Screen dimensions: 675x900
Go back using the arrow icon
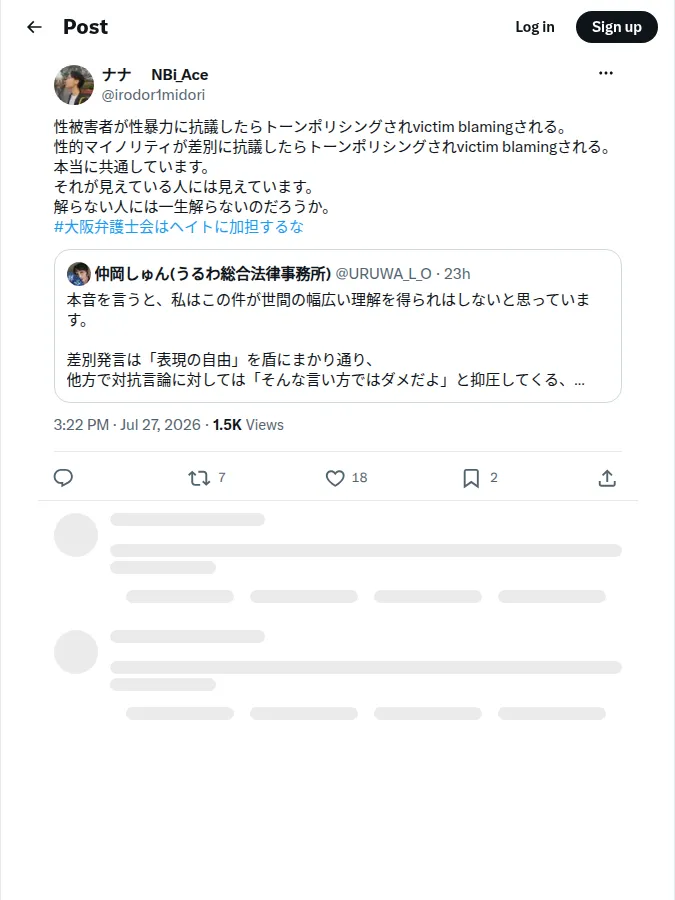tap(34, 27)
